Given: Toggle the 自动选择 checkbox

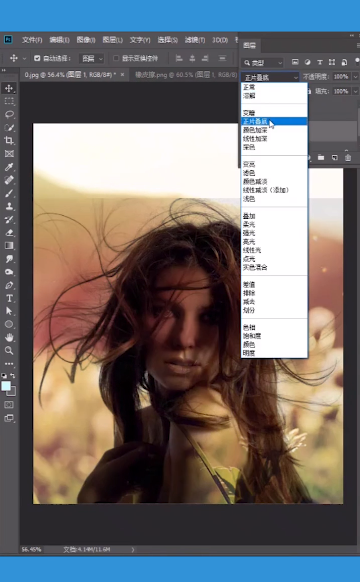Looking at the screenshot, I should click(37, 58).
